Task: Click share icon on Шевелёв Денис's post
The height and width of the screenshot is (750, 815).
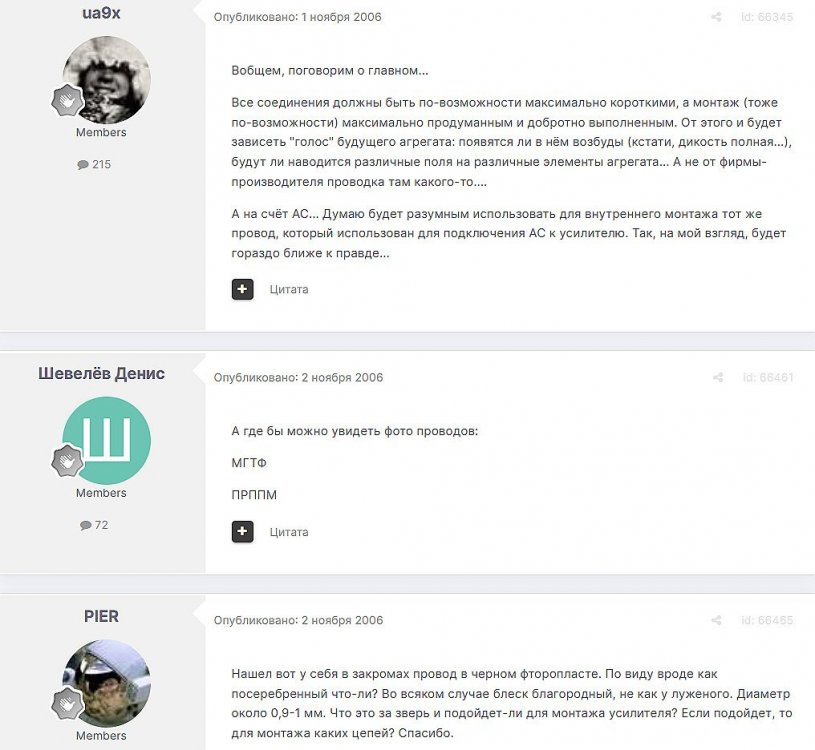Action: [x=718, y=377]
